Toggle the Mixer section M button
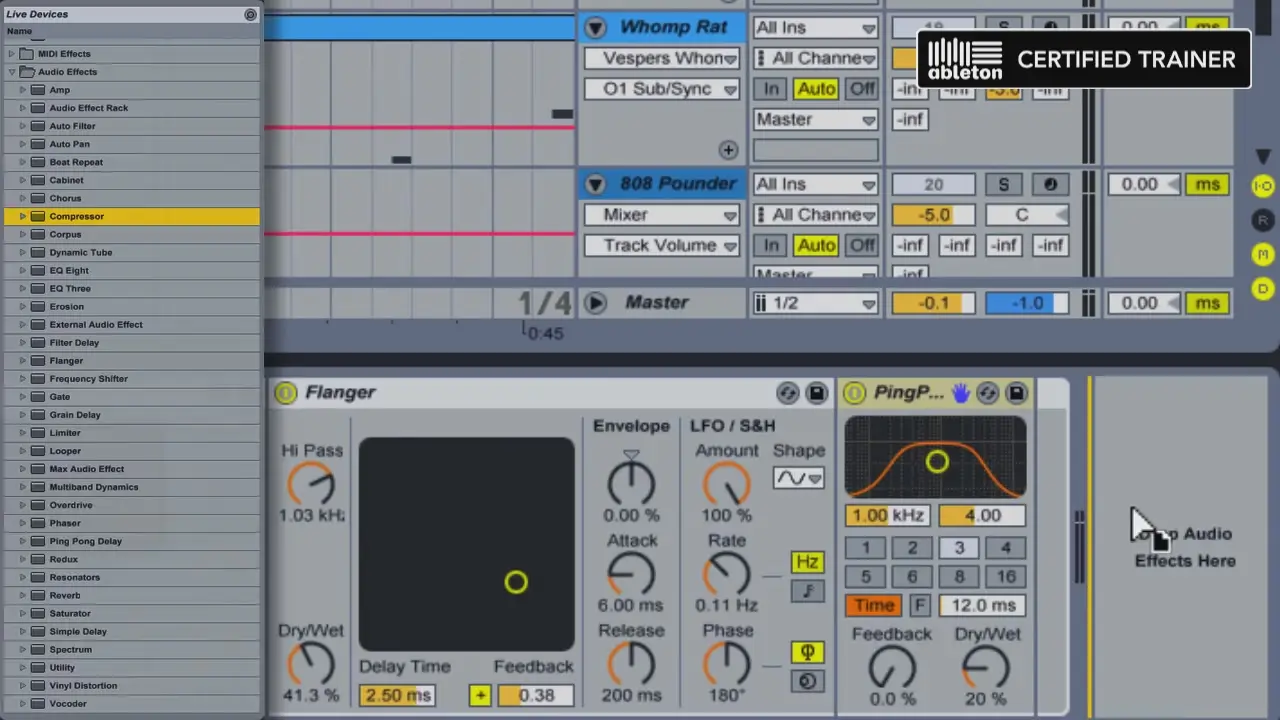 pos(1263,254)
